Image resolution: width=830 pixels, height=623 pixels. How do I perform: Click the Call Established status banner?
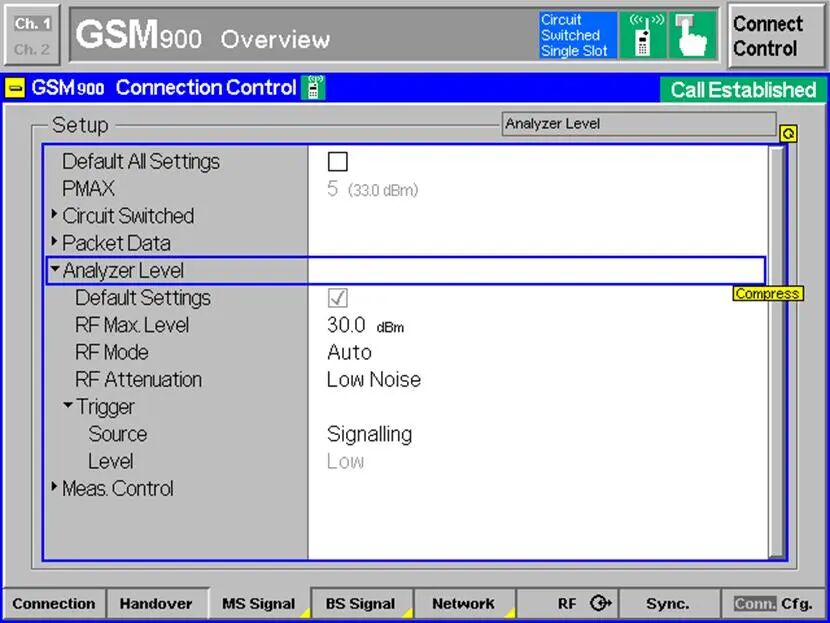pos(743,90)
